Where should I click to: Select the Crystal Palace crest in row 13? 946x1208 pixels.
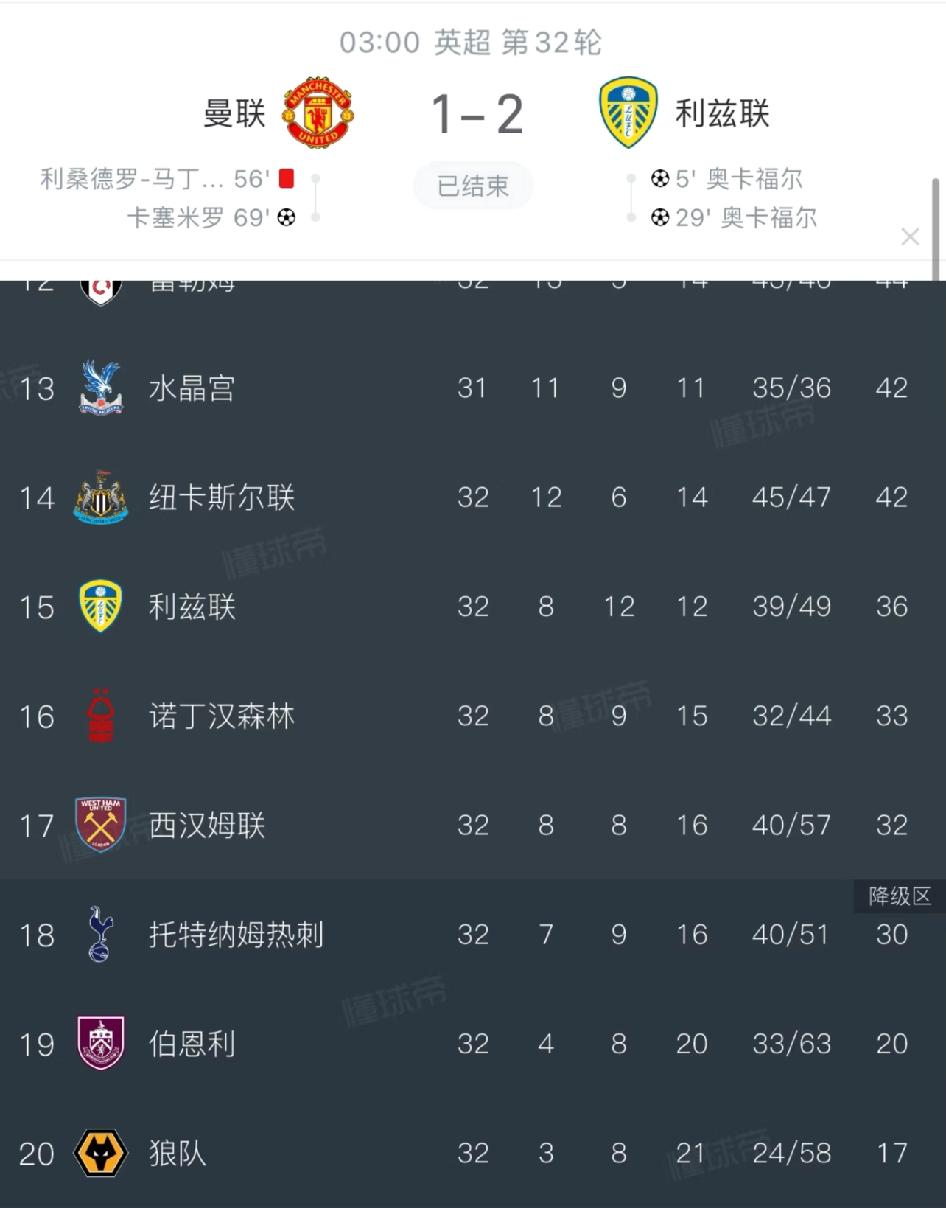(x=99, y=388)
